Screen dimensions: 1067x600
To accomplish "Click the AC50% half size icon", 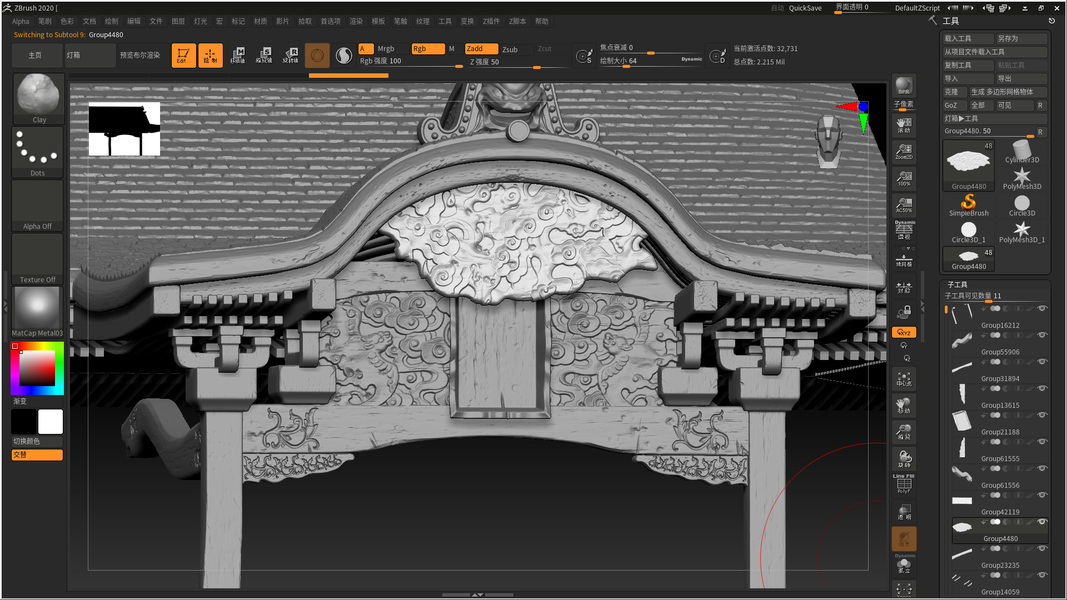I will pos(904,205).
